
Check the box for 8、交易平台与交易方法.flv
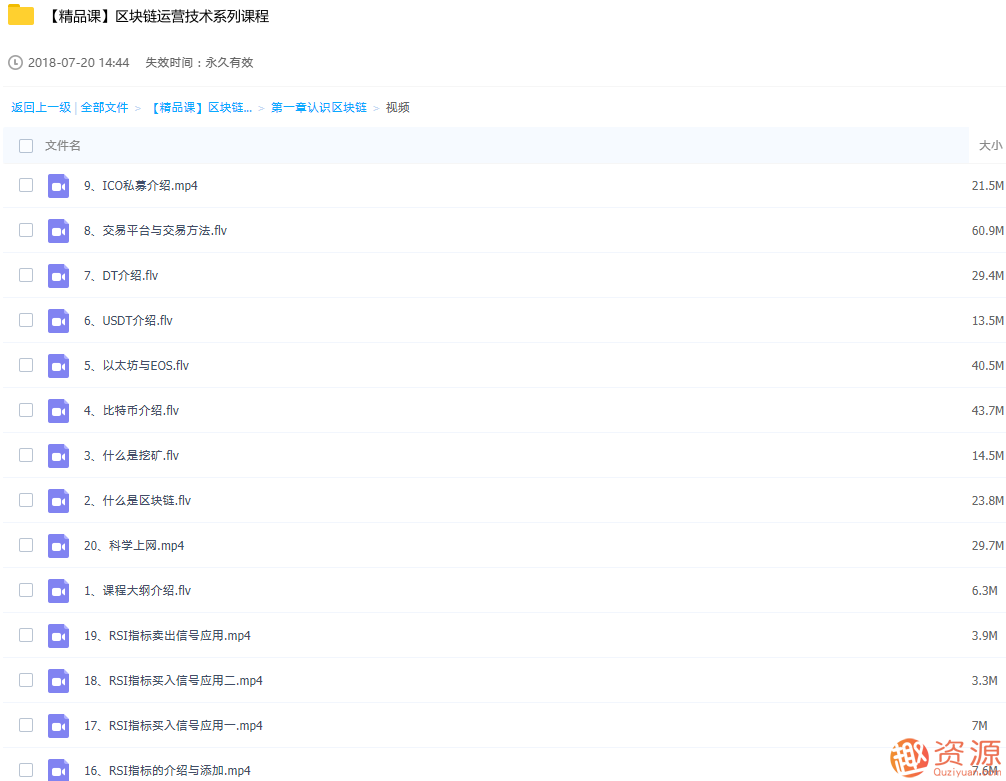coord(26,230)
